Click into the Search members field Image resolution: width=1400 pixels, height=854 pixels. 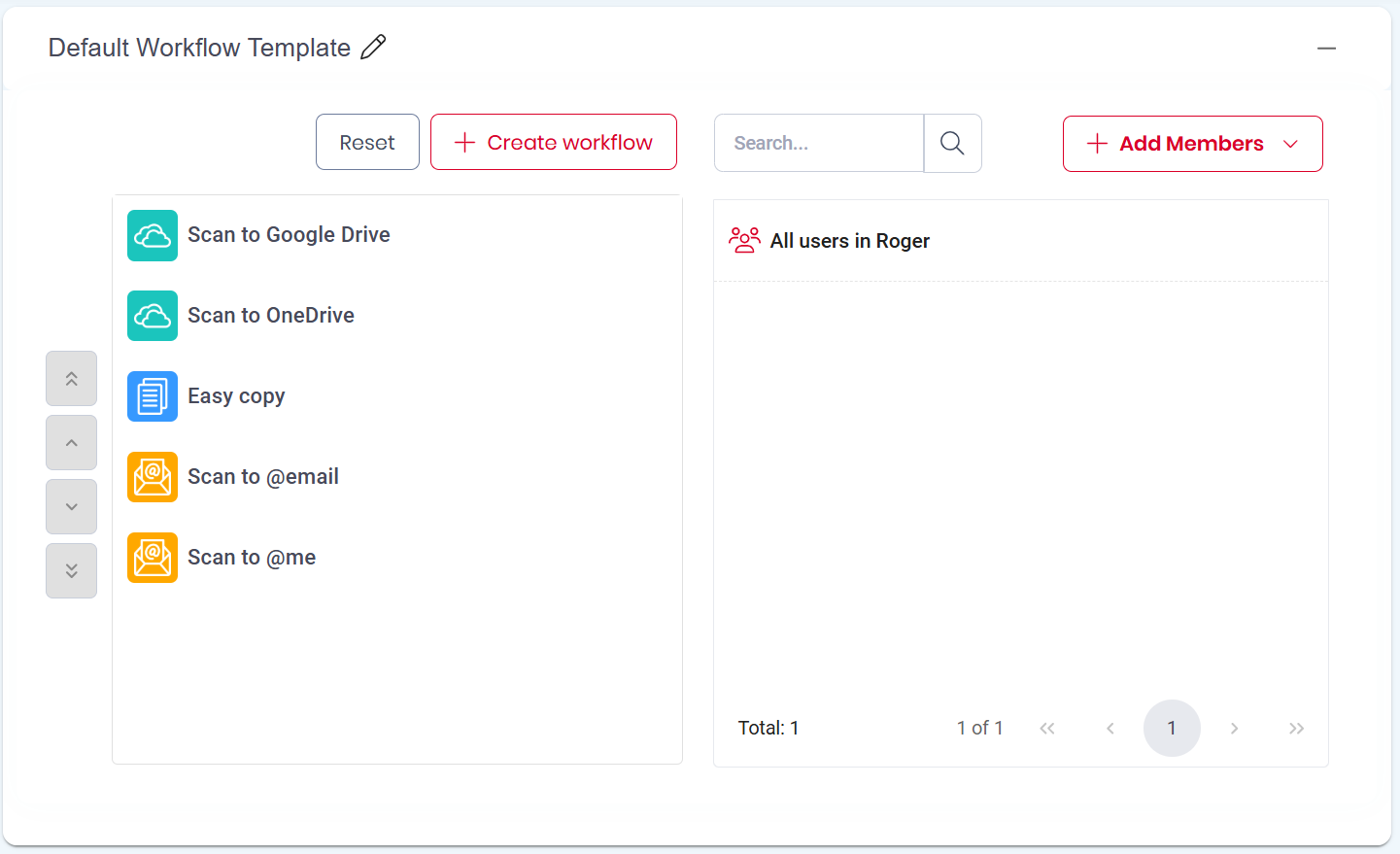(818, 144)
